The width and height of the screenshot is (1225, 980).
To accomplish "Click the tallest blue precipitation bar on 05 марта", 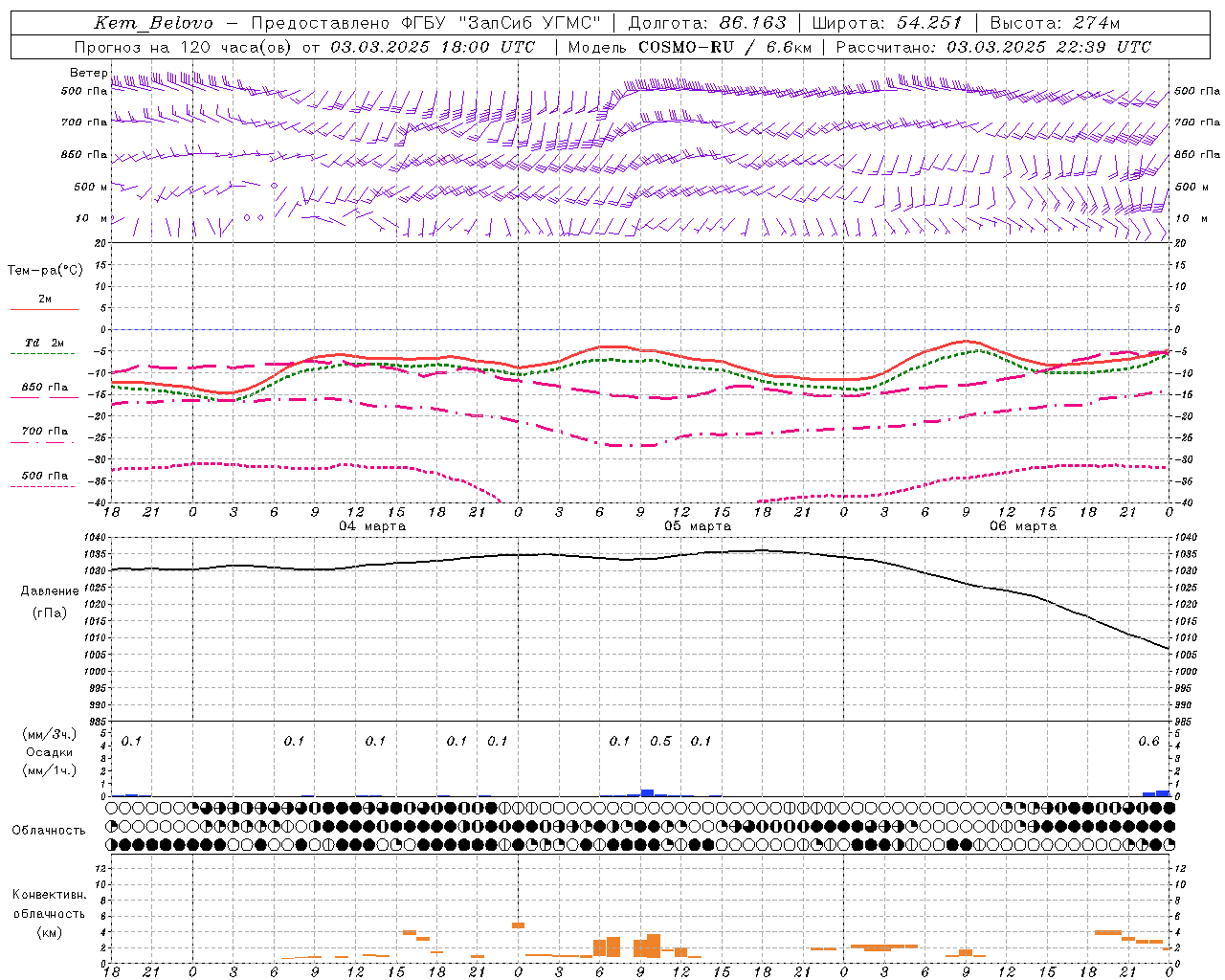I will (x=647, y=792).
